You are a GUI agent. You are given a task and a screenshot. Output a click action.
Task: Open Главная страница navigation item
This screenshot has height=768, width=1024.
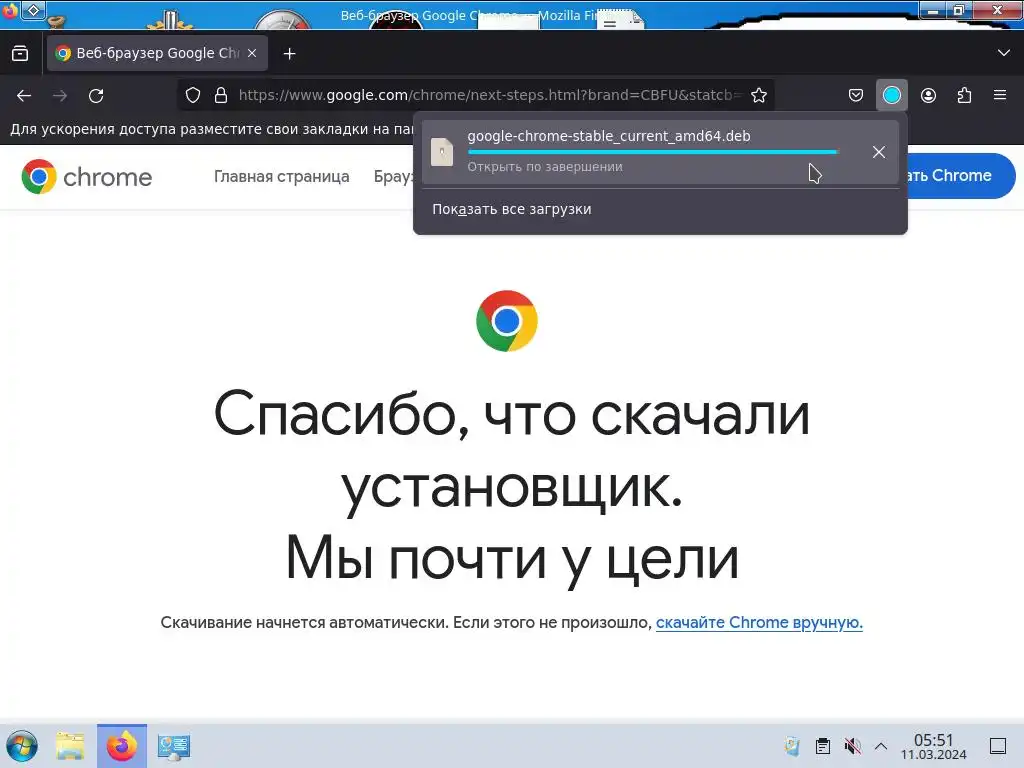click(281, 176)
